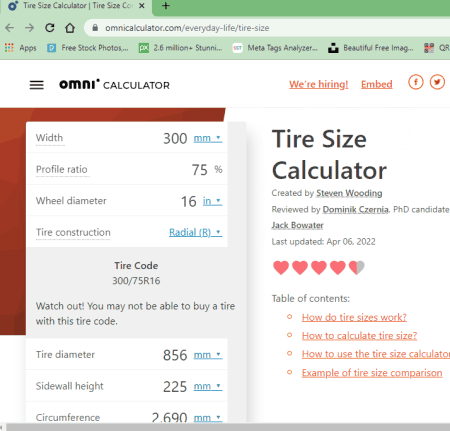Viewport: 450px width, 431px height.
Task: Open the 2.6 million+ Stunning bookmark
Action: tap(180, 48)
